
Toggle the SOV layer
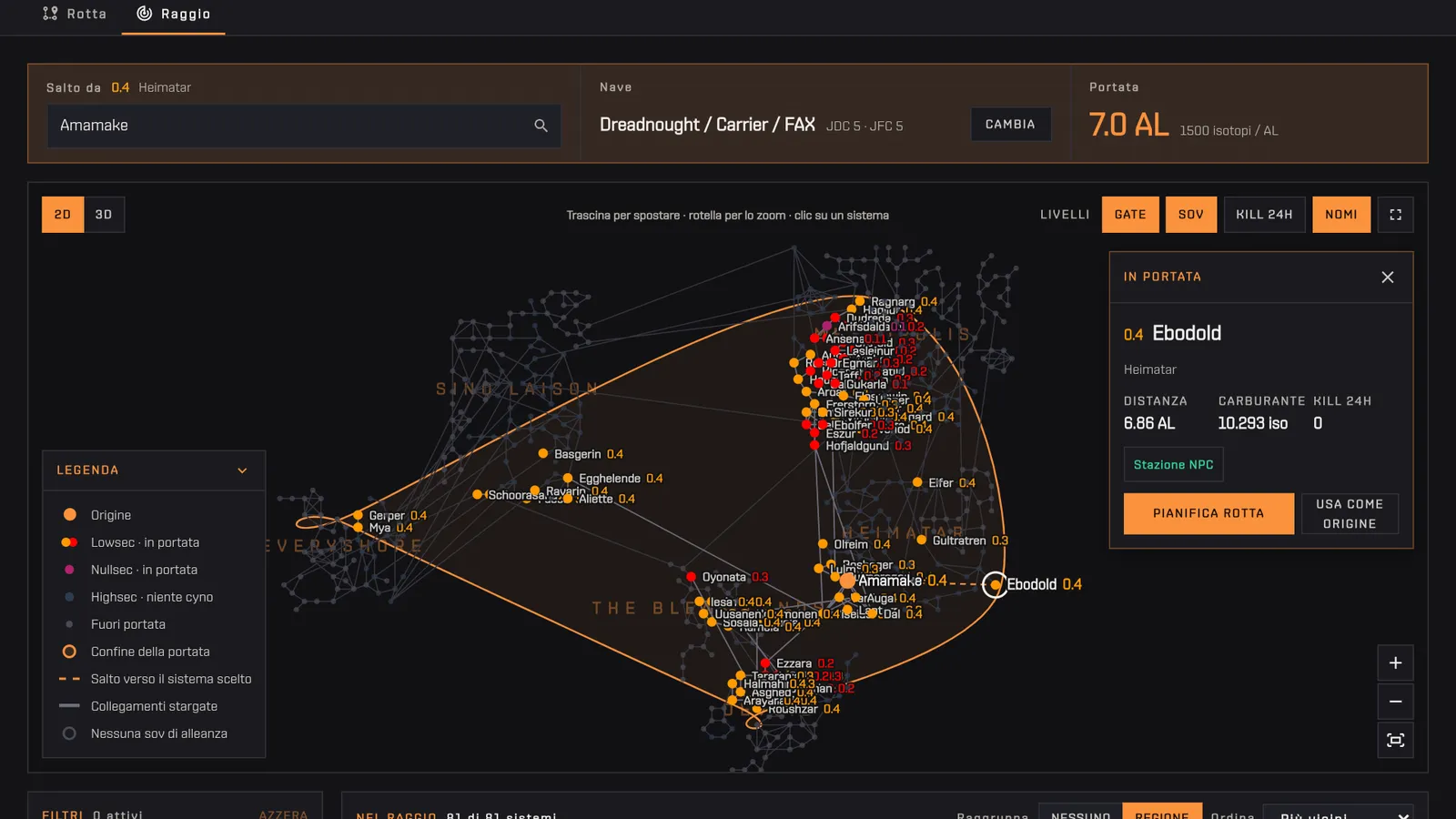tap(1191, 215)
